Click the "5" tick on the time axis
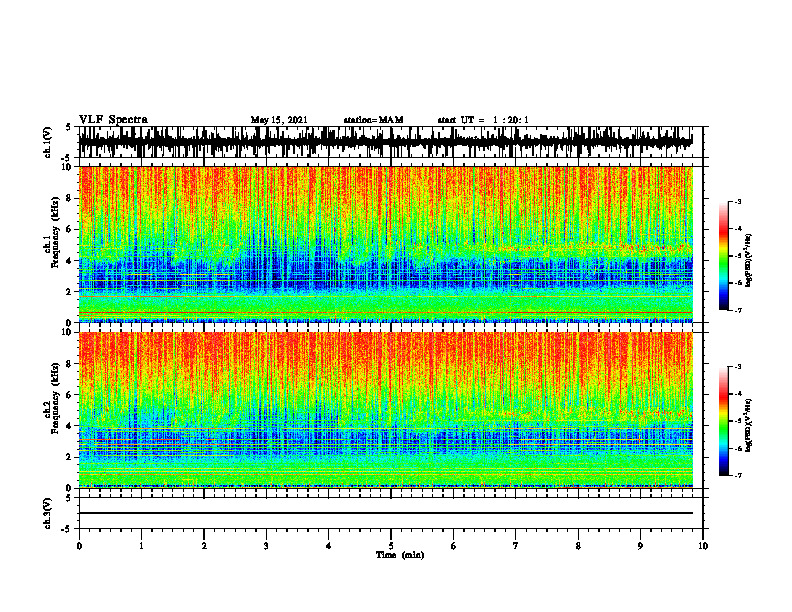 391,546
